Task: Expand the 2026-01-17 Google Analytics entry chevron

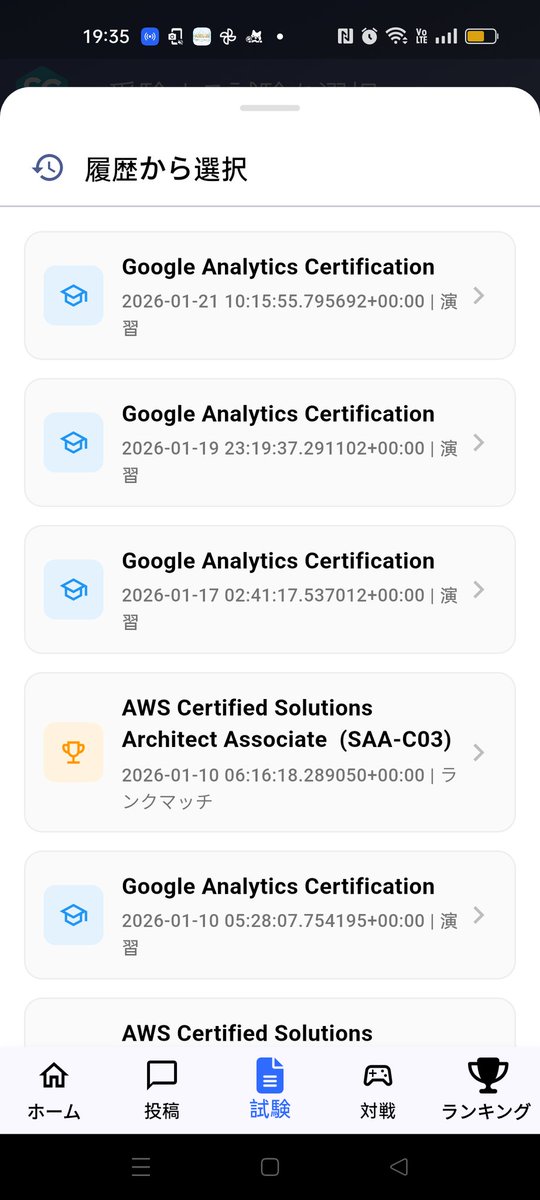Action: [479, 589]
